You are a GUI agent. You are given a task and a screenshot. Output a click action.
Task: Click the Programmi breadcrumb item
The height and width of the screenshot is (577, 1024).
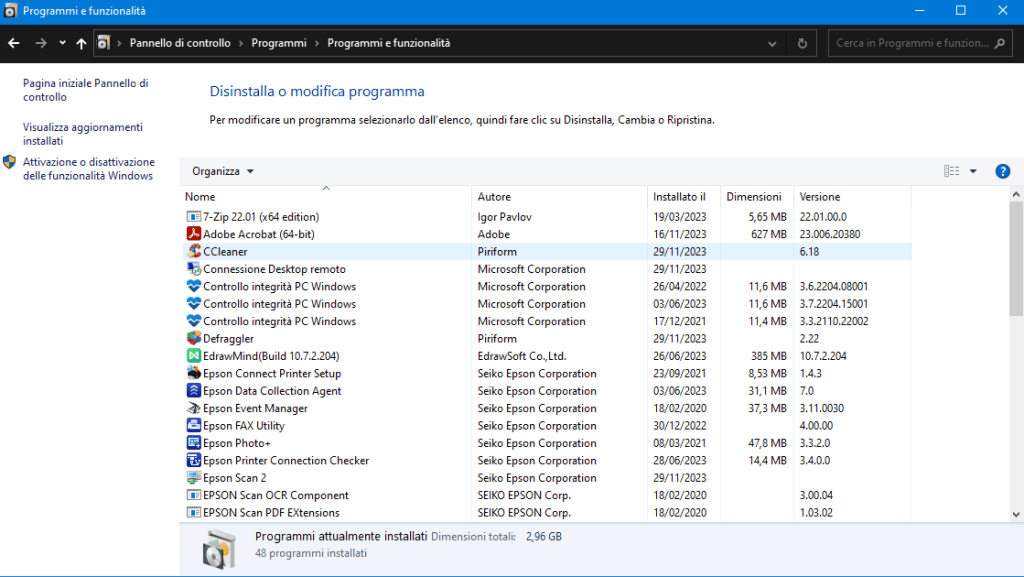[x=279, y=43]
